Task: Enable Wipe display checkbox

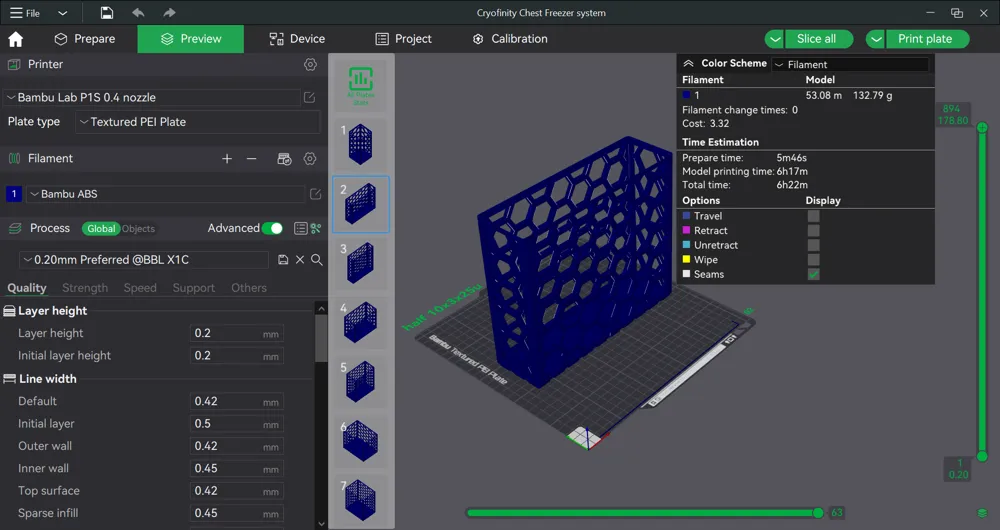Action: 813,260
